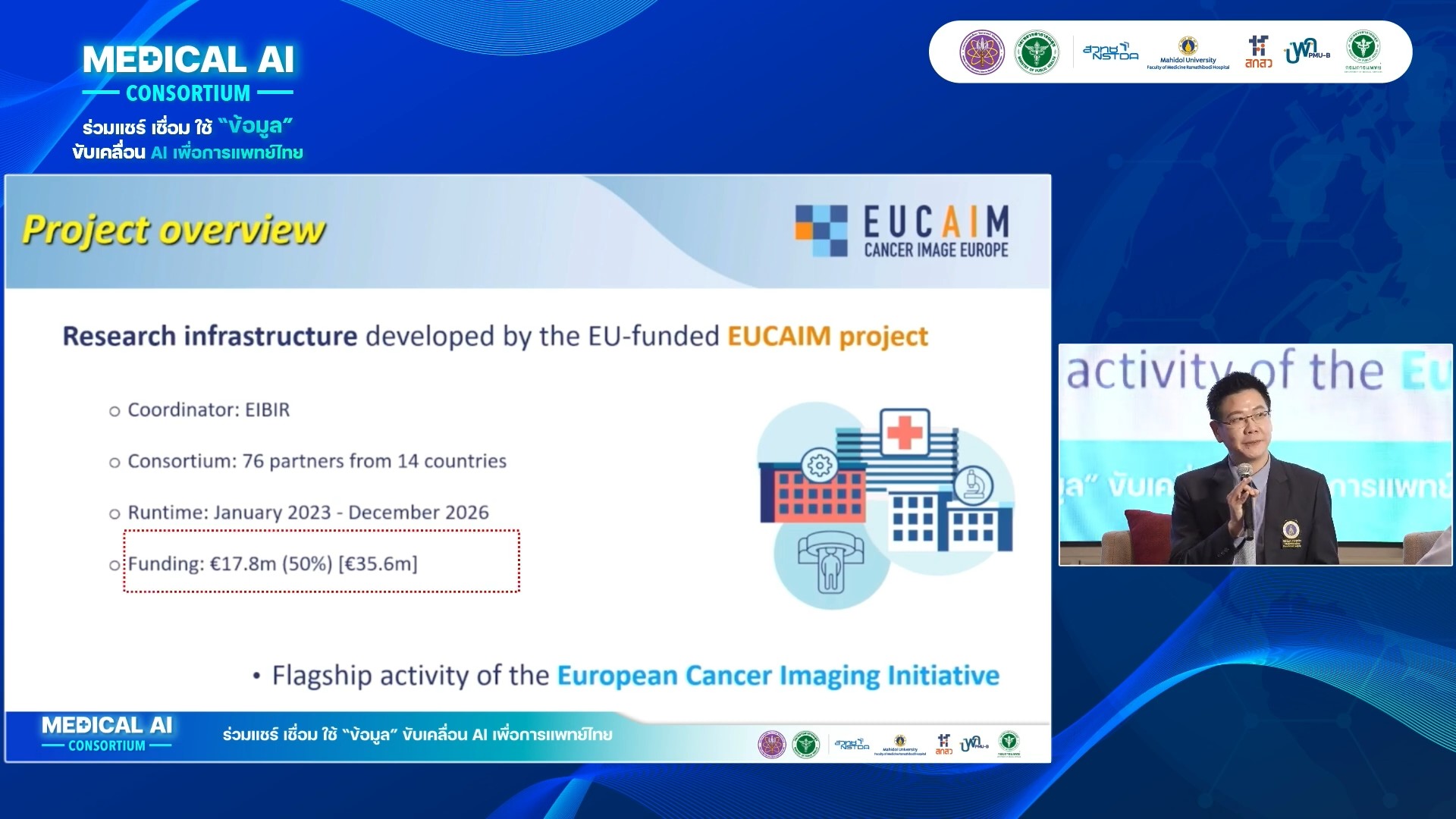This screenshot has height=819, width=1456.
Task: Click the Thai slogan text in the slide footer
Action: pyautogui.click(x=417, y=734)
